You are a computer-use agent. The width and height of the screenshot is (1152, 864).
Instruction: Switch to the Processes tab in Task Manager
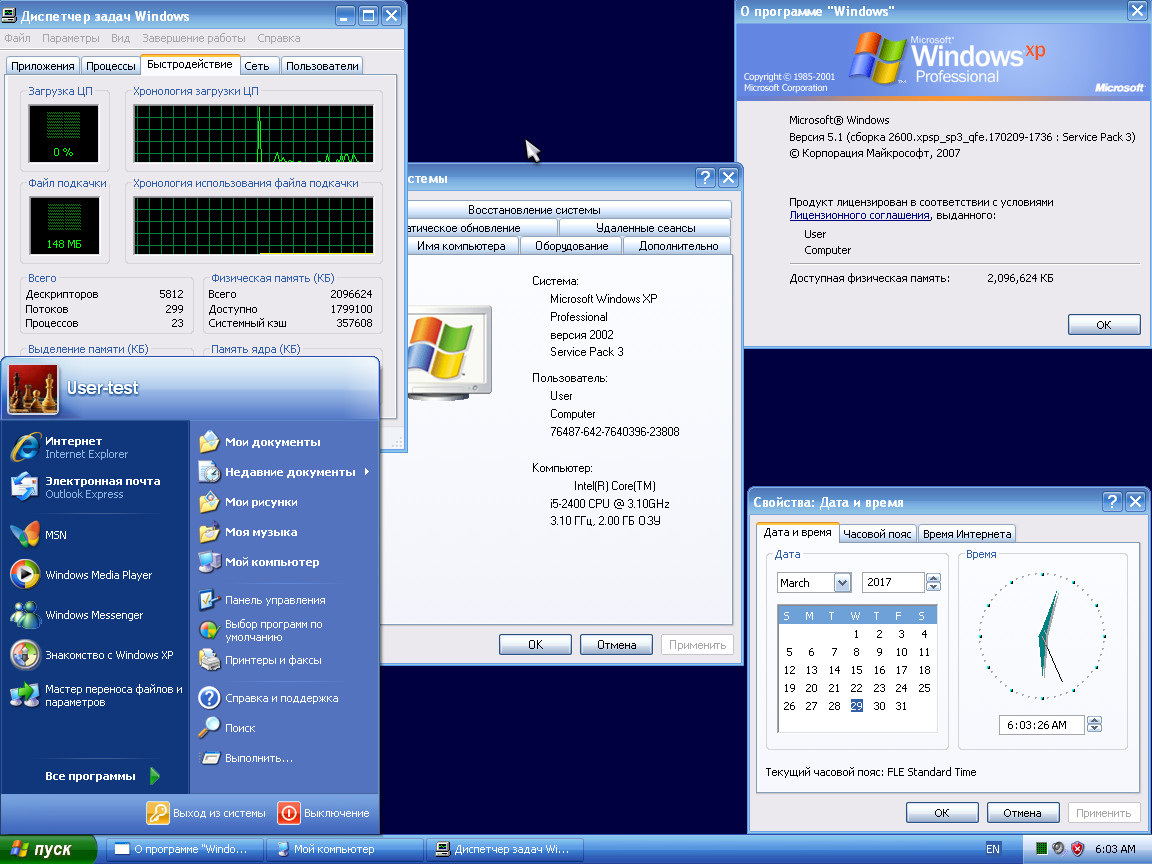111,66
